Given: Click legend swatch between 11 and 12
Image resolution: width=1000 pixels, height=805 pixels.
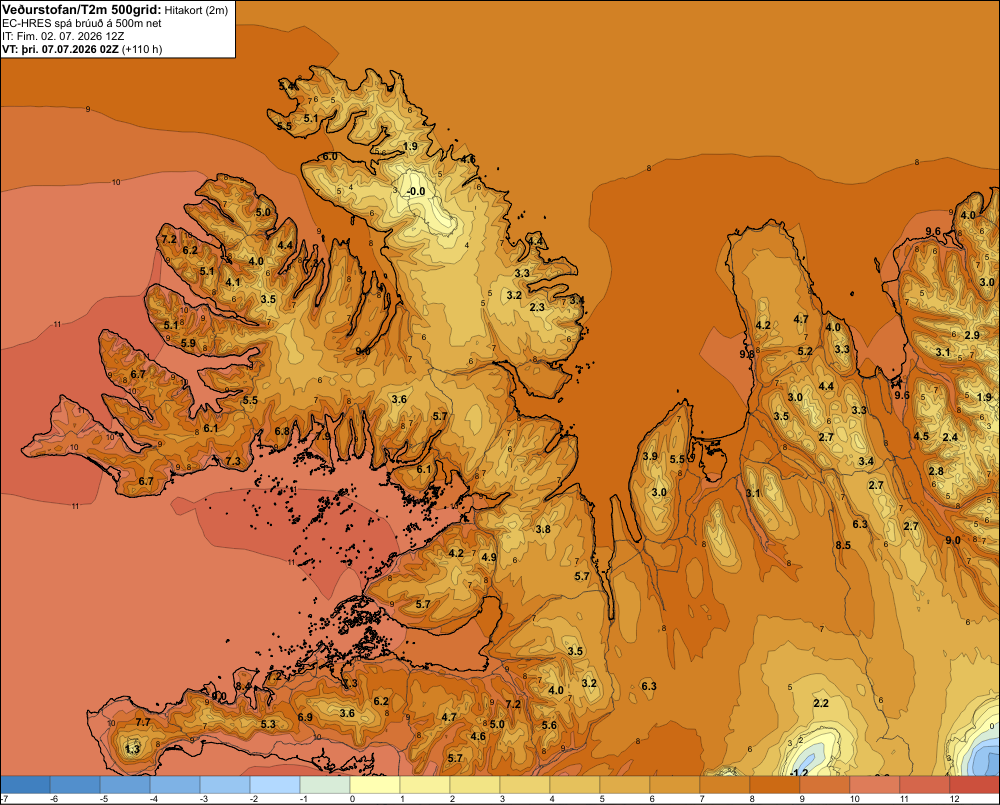Looking at the screenshot, I should coord(925,784).
